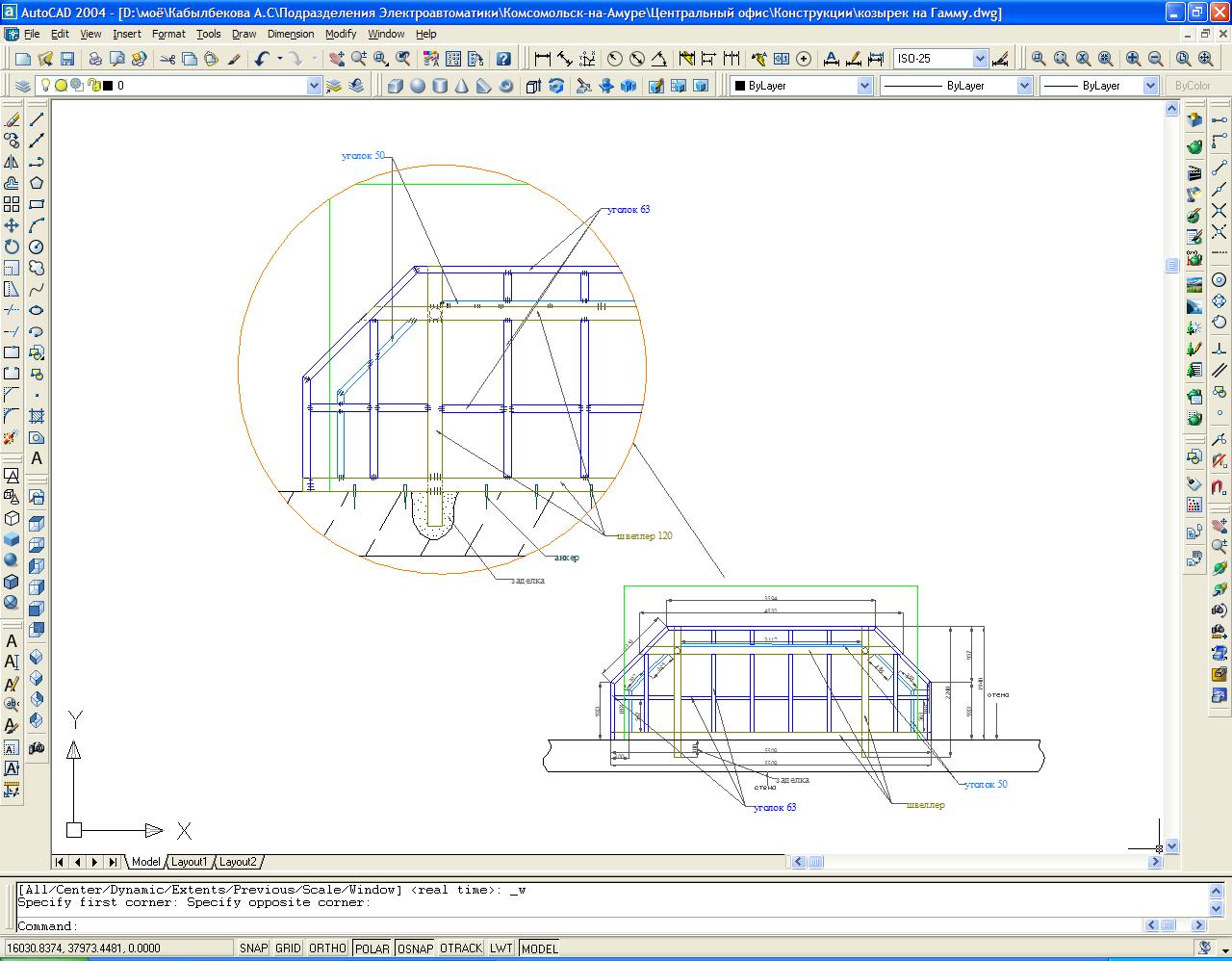Toggle SNAP mode in status bar
The width and height of the screenshot is (1232, 961).
(253, 948)
